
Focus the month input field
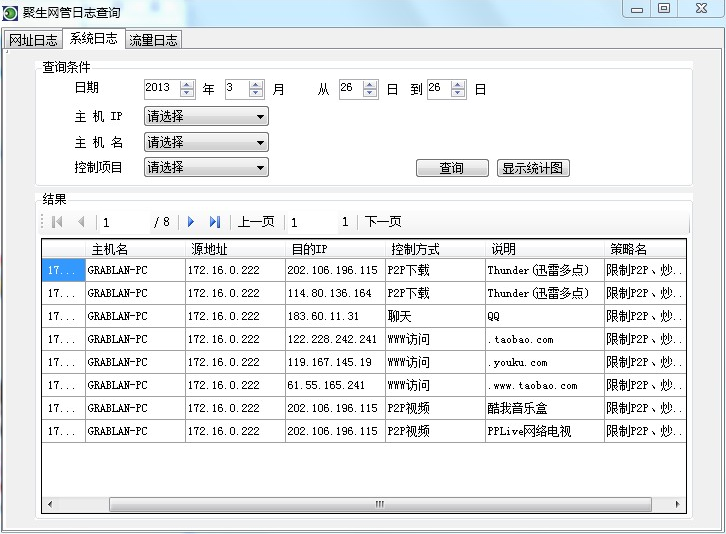click(237, 88)
